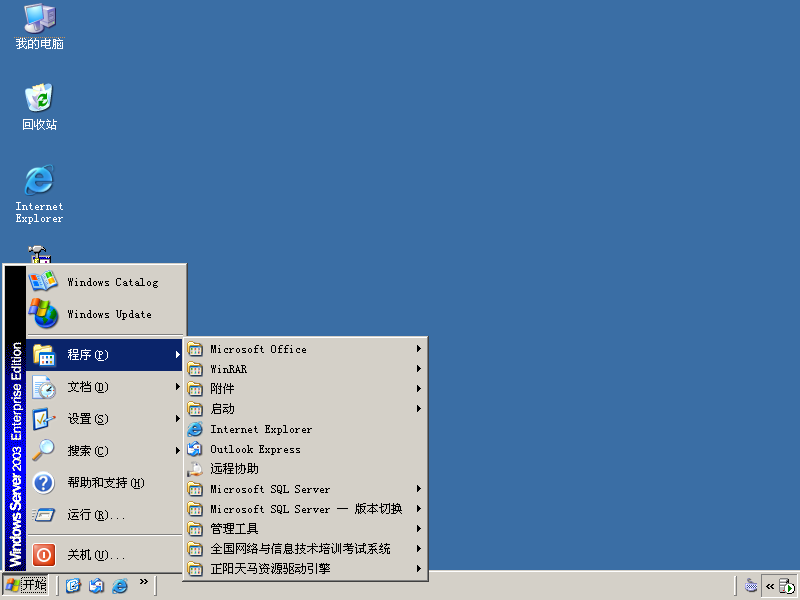Click Outlook Express text in submenu
Viewport: 800px width, 600px height.
click(255, 449)
